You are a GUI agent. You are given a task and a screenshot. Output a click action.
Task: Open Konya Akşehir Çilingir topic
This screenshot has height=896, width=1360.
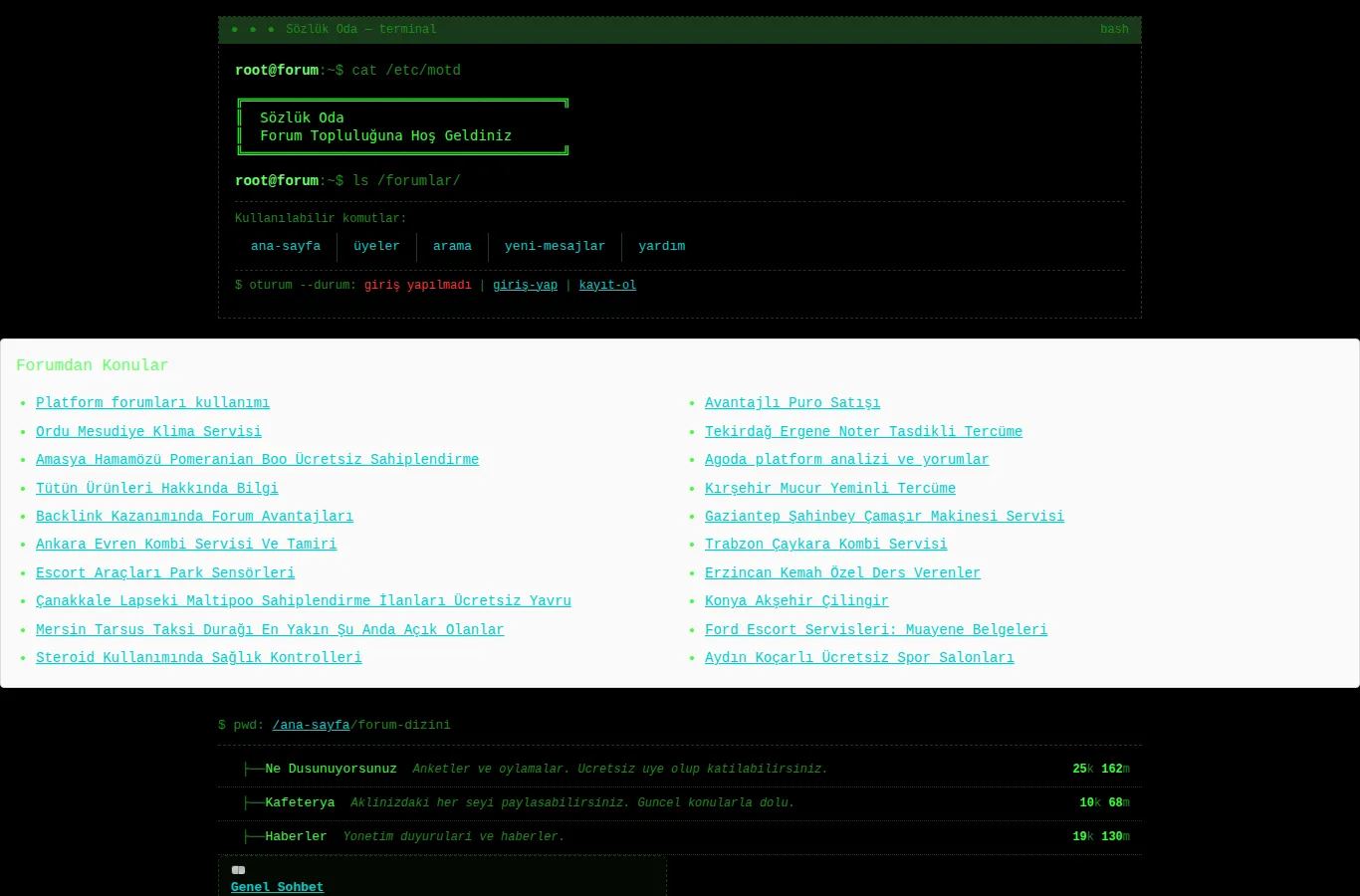tap(796, 601)
